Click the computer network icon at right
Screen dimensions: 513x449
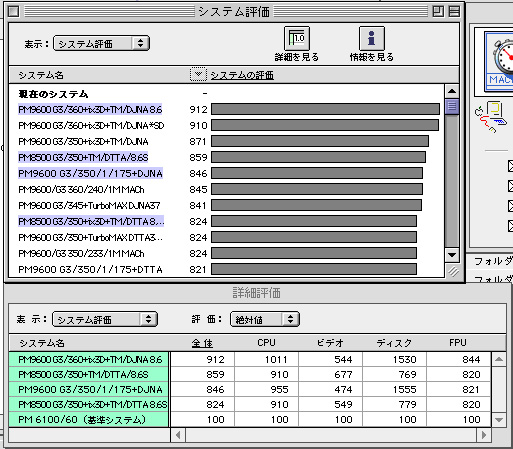pyautogui.click(x=490, y=117)
